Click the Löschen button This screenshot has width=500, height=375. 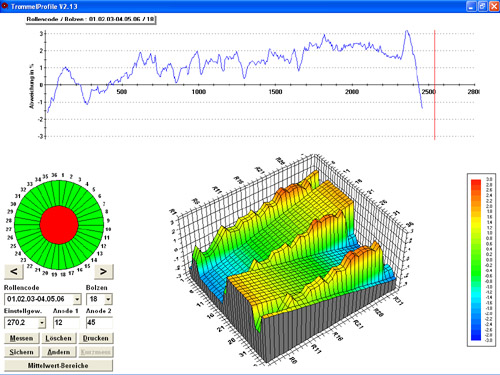59,338
